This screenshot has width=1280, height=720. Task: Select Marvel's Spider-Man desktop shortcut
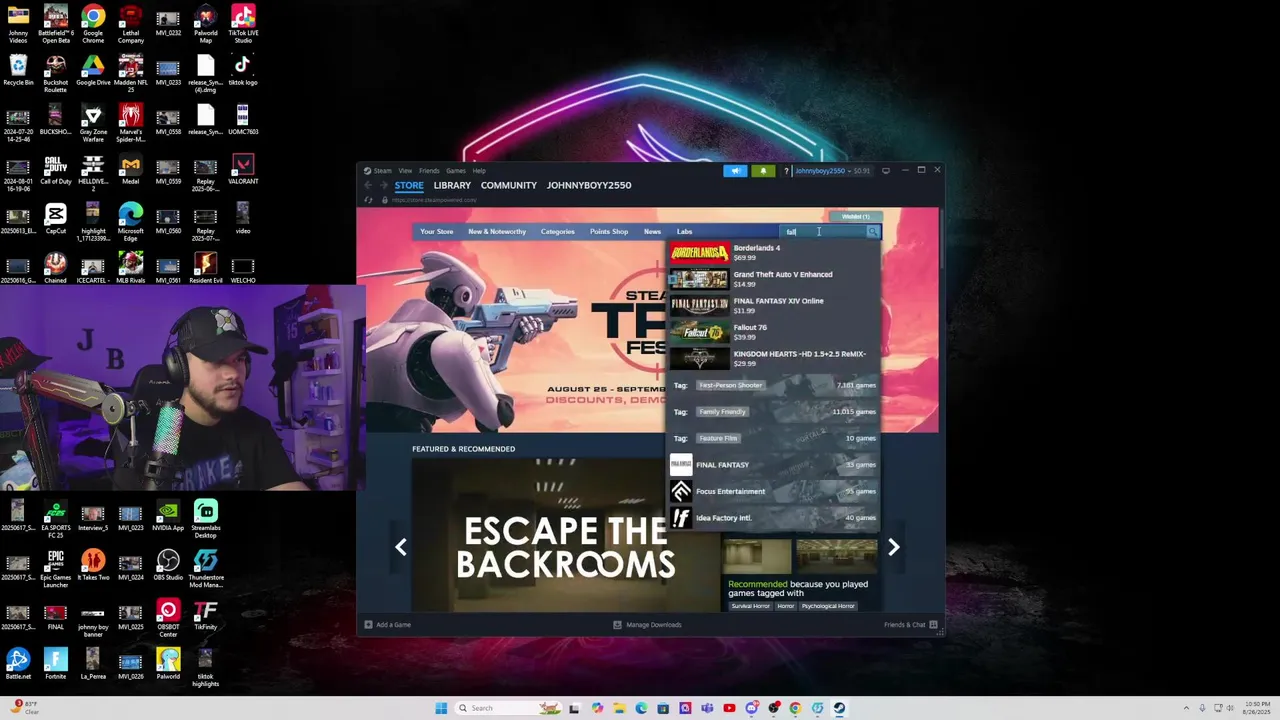pos(130,123)
